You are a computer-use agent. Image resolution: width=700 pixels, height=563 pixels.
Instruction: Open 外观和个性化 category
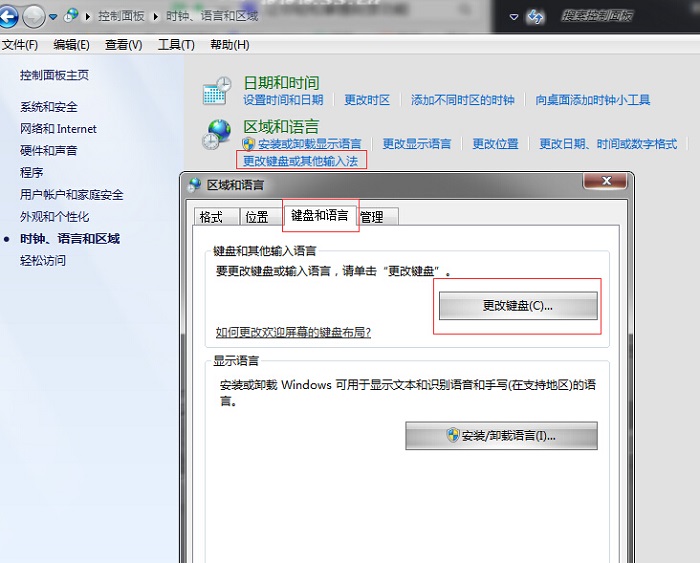tap(54, 217)
